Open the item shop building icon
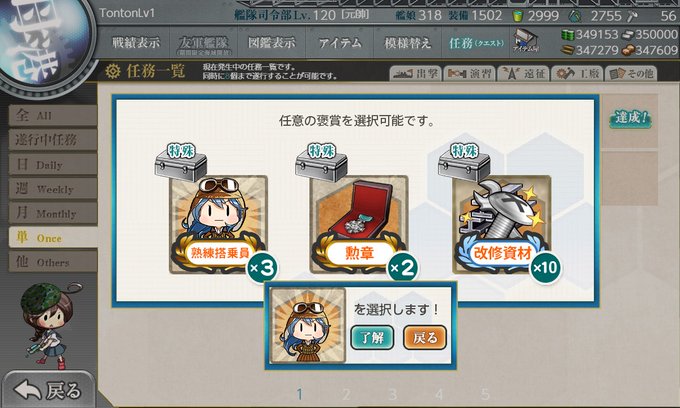 [x=526, y=40]
